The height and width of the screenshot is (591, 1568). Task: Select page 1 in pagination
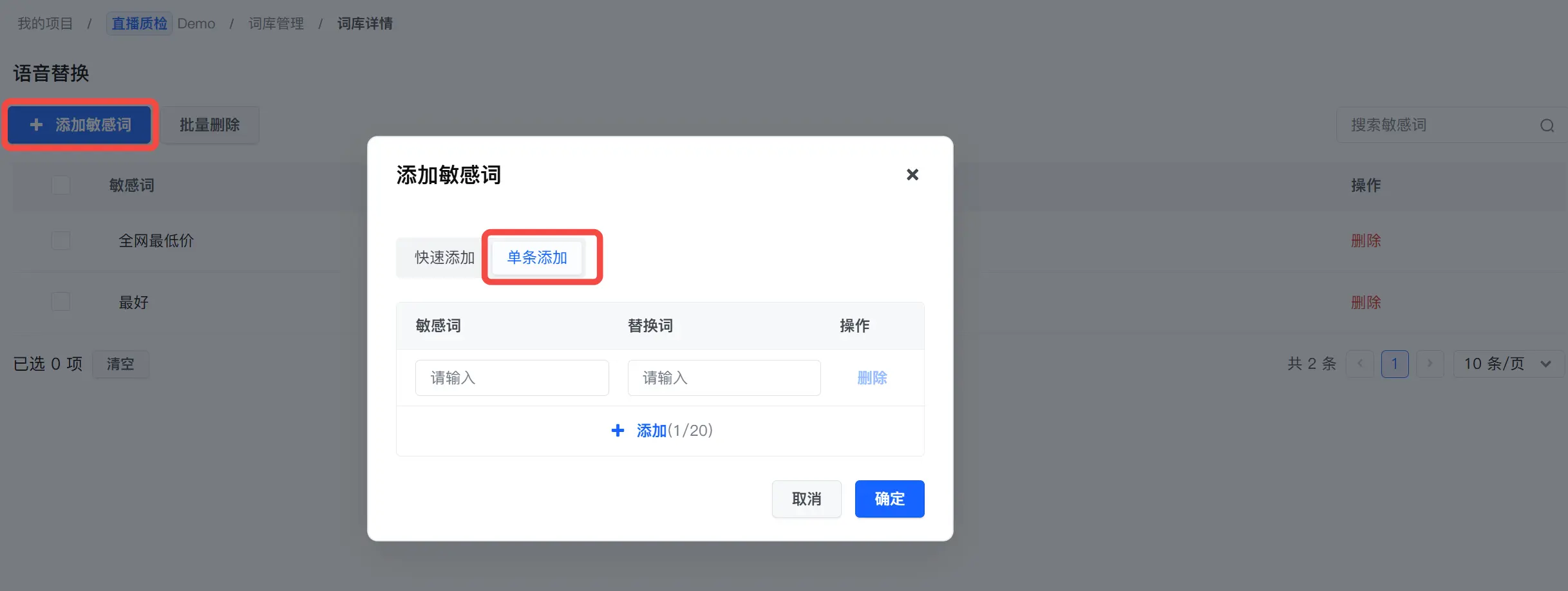click(1395, 364)
